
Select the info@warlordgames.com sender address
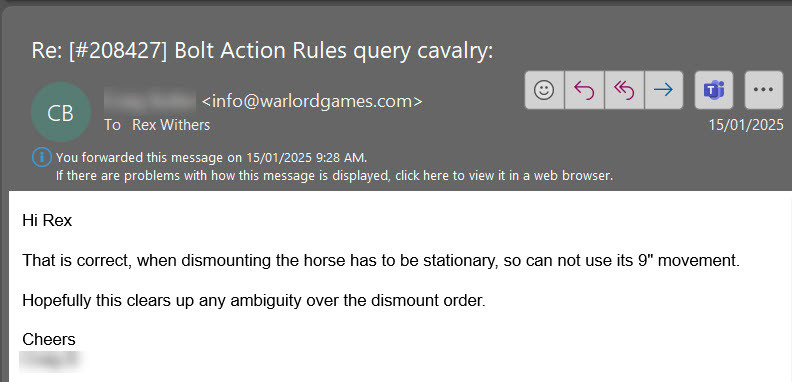tap(312, 101)
